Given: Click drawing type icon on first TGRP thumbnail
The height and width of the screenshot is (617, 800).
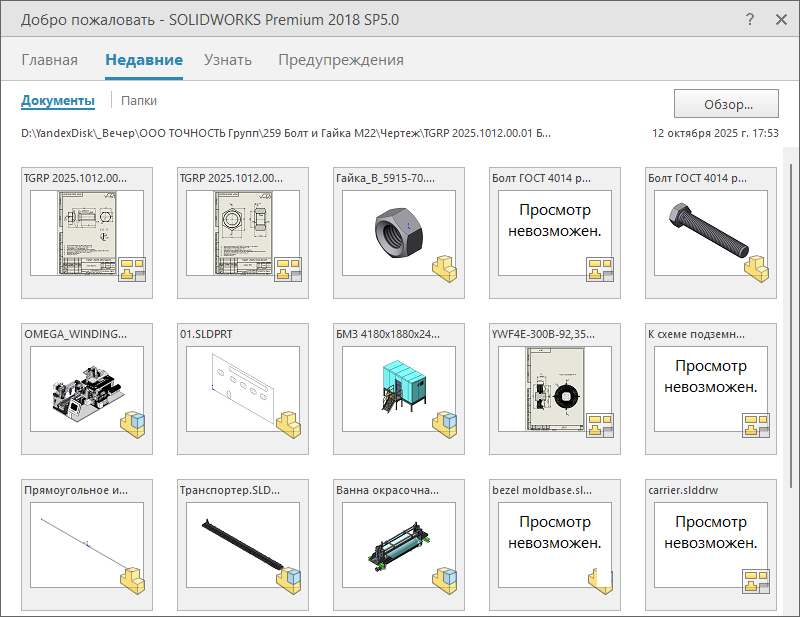Looking at the screenshot, I should pyautogui.click(x=133, y=268).
